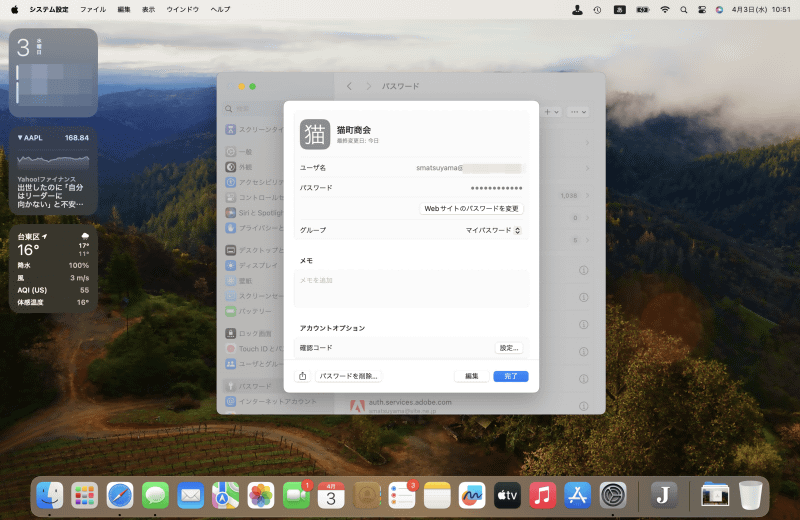Open Reminders from the Dock
The height and width of the screenshot is (520, 800).
coord(402,496)
